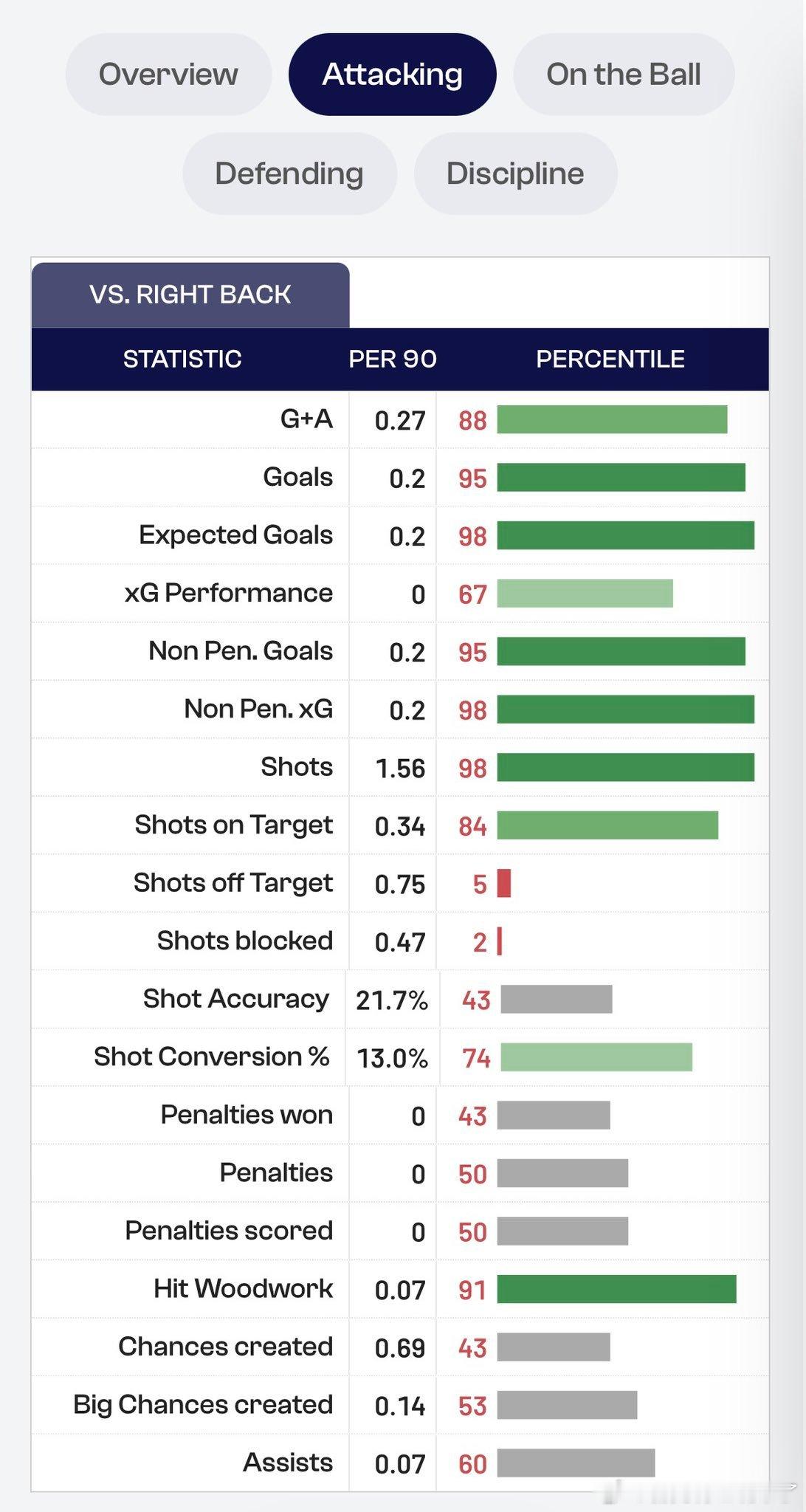Click the STATISTIC column header

[x=182, y=359]
